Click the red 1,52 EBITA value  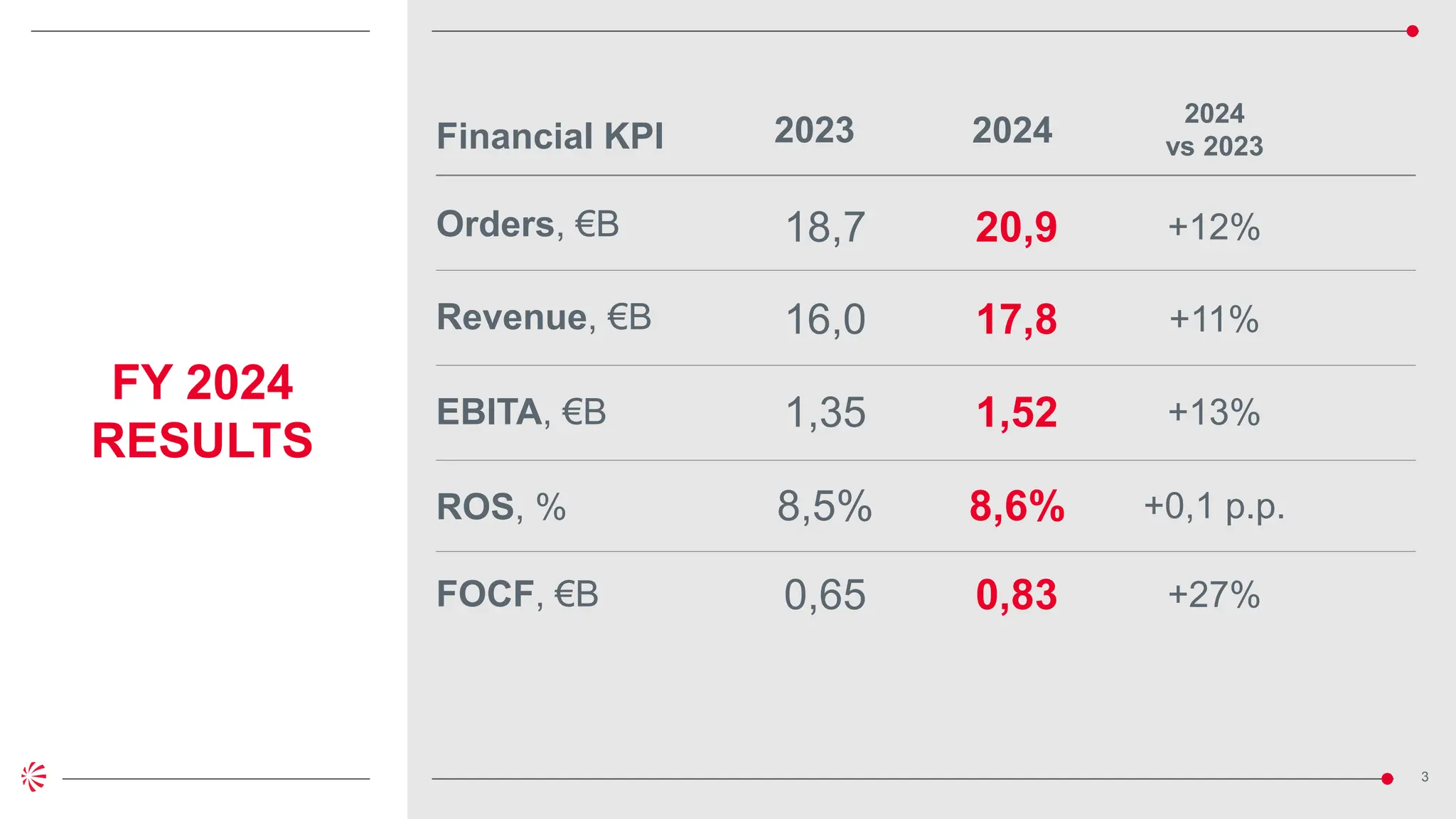[x=1016, y=412]
